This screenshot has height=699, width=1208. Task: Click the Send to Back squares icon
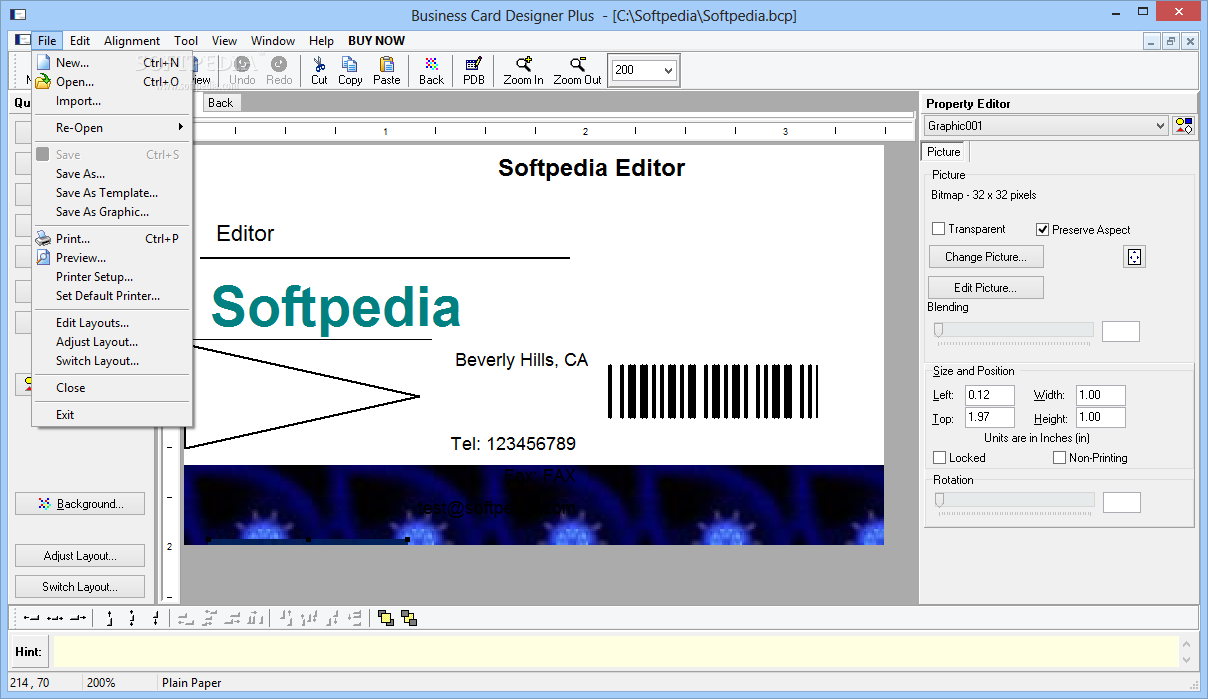click(x=408, y=618)
